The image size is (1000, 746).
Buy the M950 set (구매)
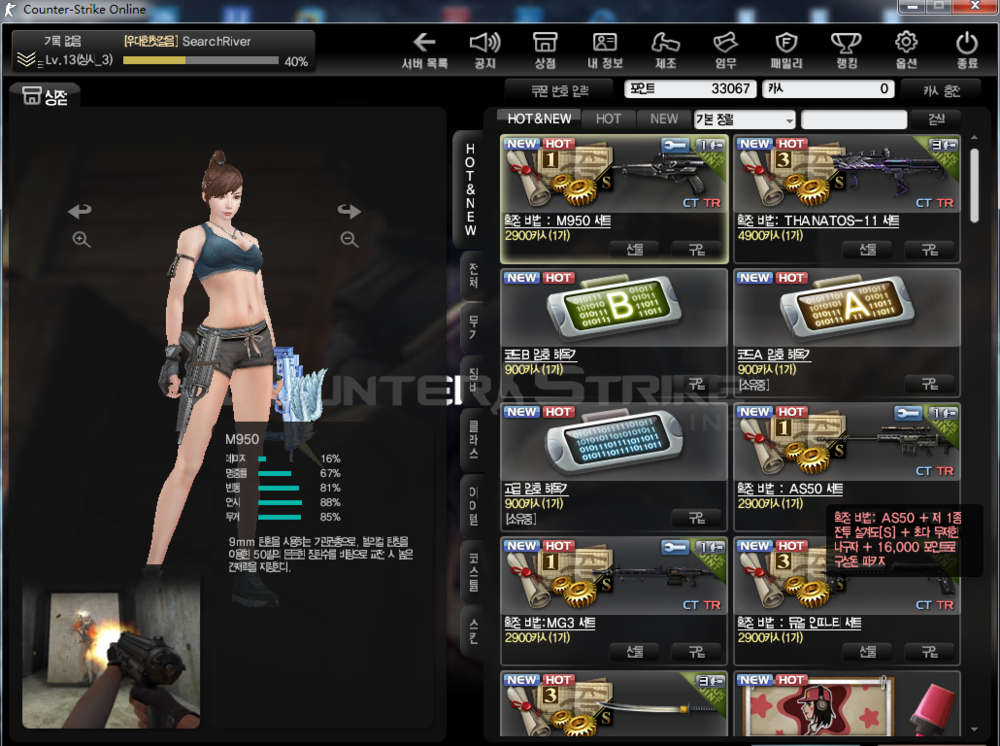click(x=696, y=250)
